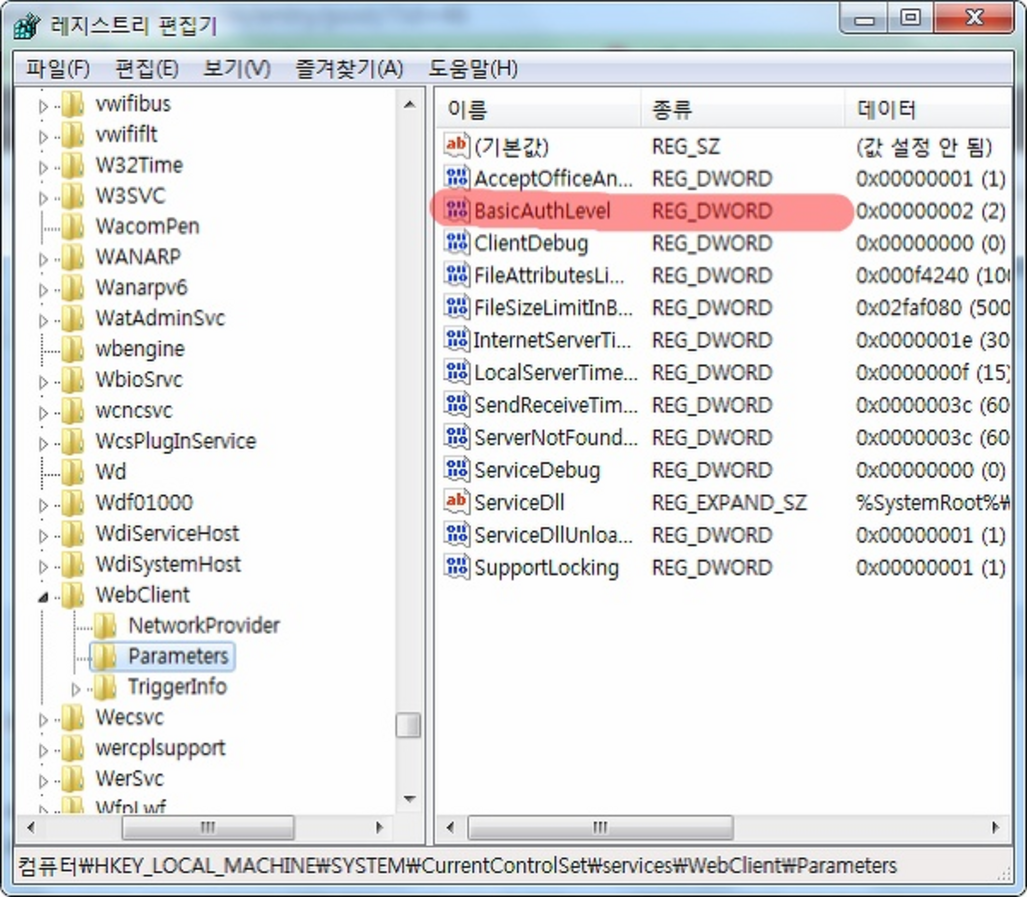This screenshot has width=1027, height=897.
Task: Open the 즐겨찾기(A) menu
Action: pyautogui.click(x=348, y=69)
